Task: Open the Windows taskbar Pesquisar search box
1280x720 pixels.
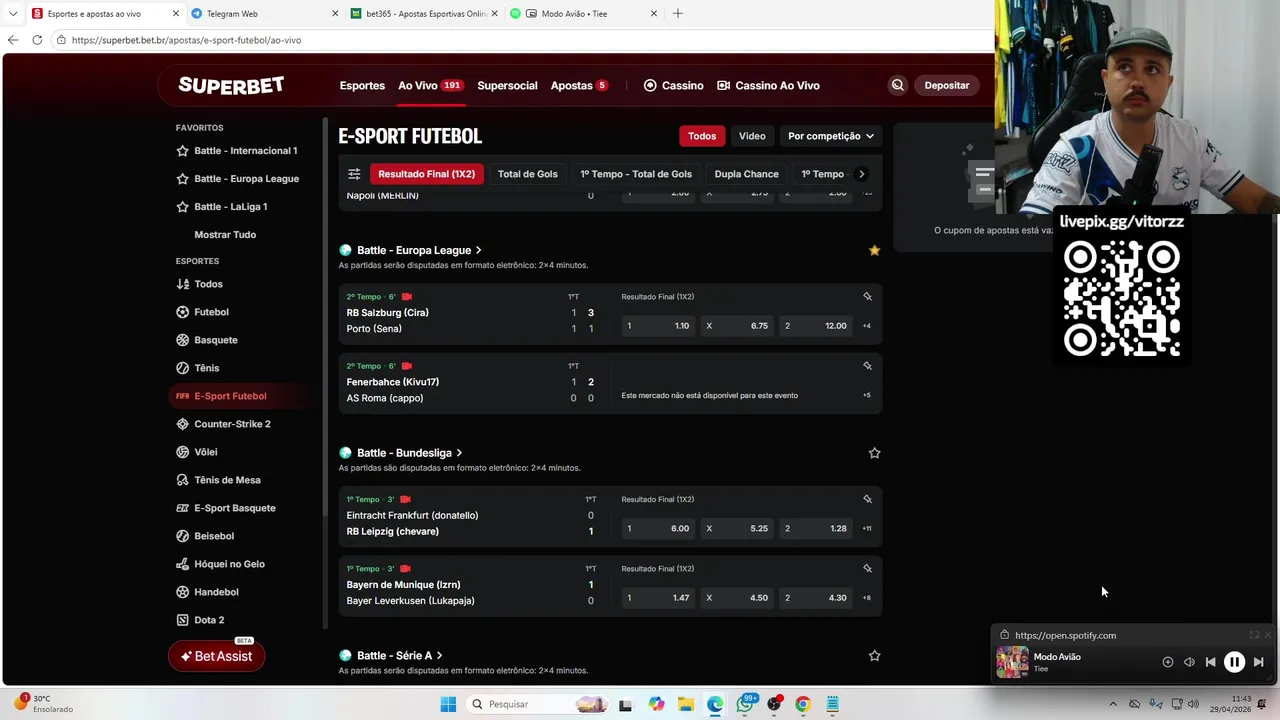Action: tap(518, 704)
